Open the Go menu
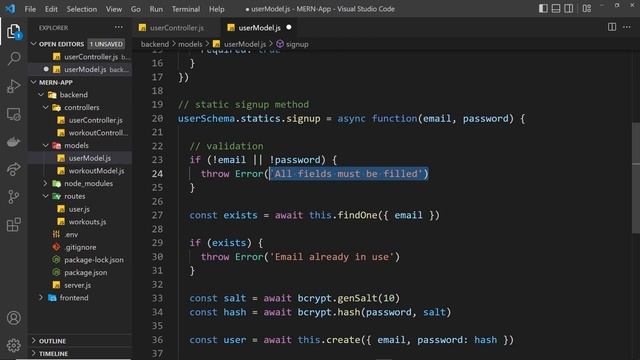640x360 pixels. click(136, 9)
